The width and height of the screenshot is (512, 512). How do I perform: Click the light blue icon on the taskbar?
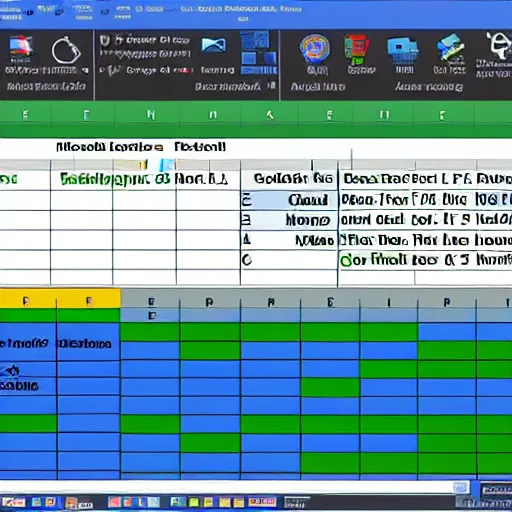153,502
